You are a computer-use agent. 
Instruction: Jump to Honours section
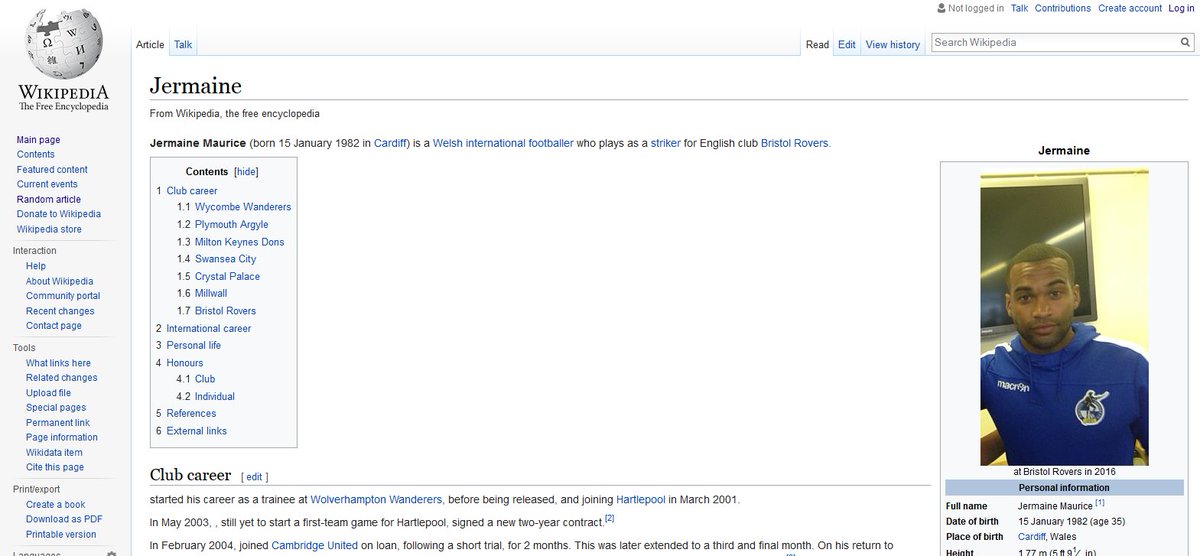(x=185, y=363)
